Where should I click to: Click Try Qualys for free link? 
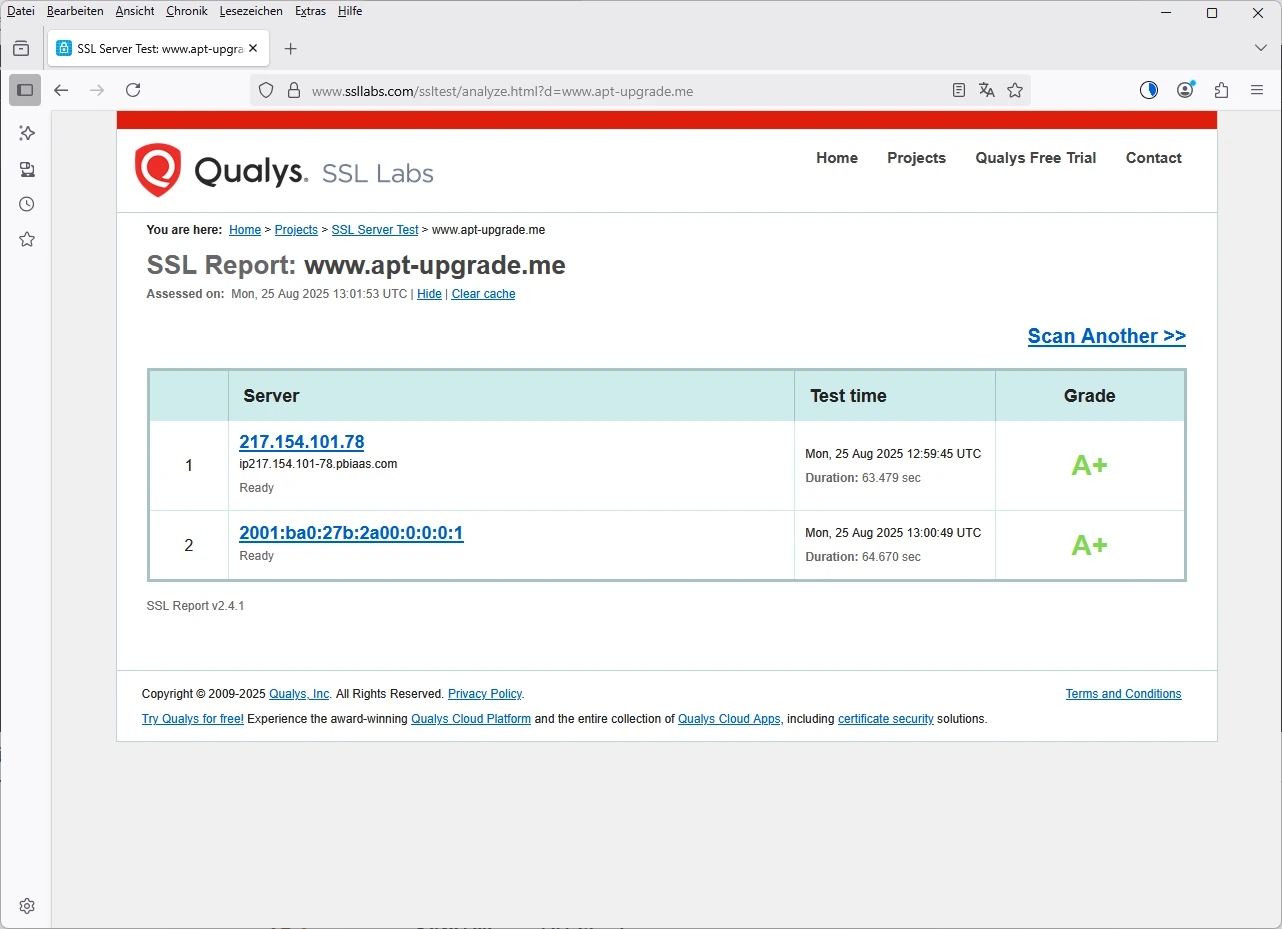193,719
